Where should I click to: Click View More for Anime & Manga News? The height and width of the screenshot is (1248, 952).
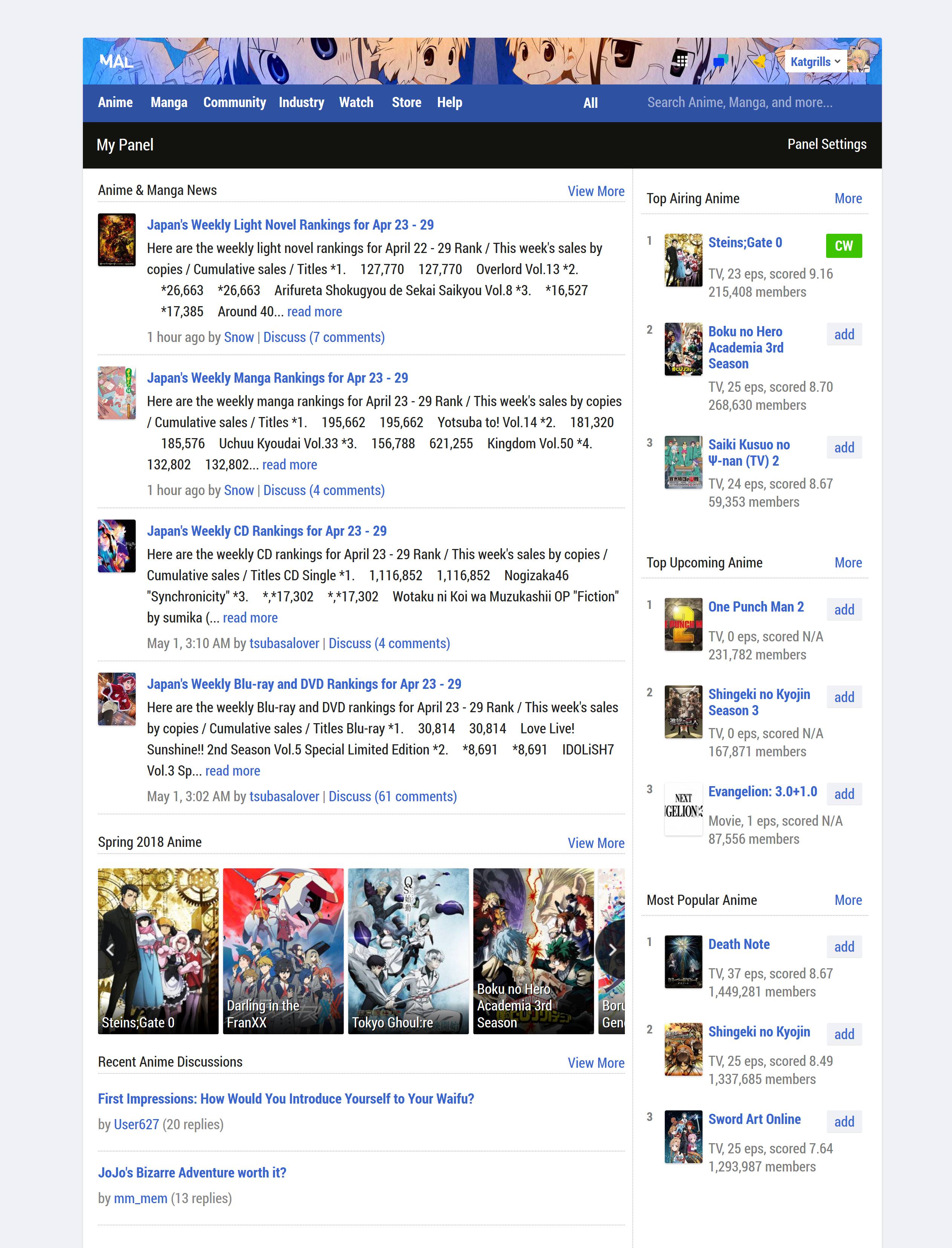point(596,192)
